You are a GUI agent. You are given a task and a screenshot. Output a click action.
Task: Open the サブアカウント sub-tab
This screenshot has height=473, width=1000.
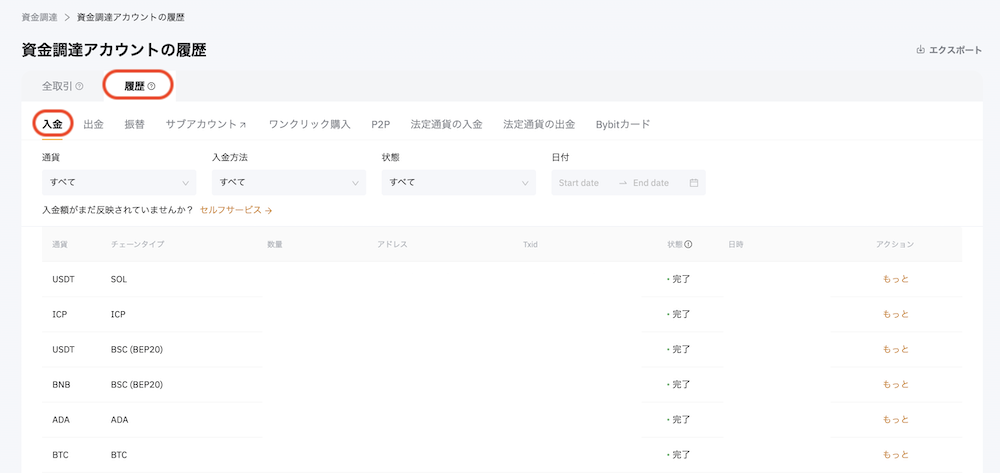206,124
